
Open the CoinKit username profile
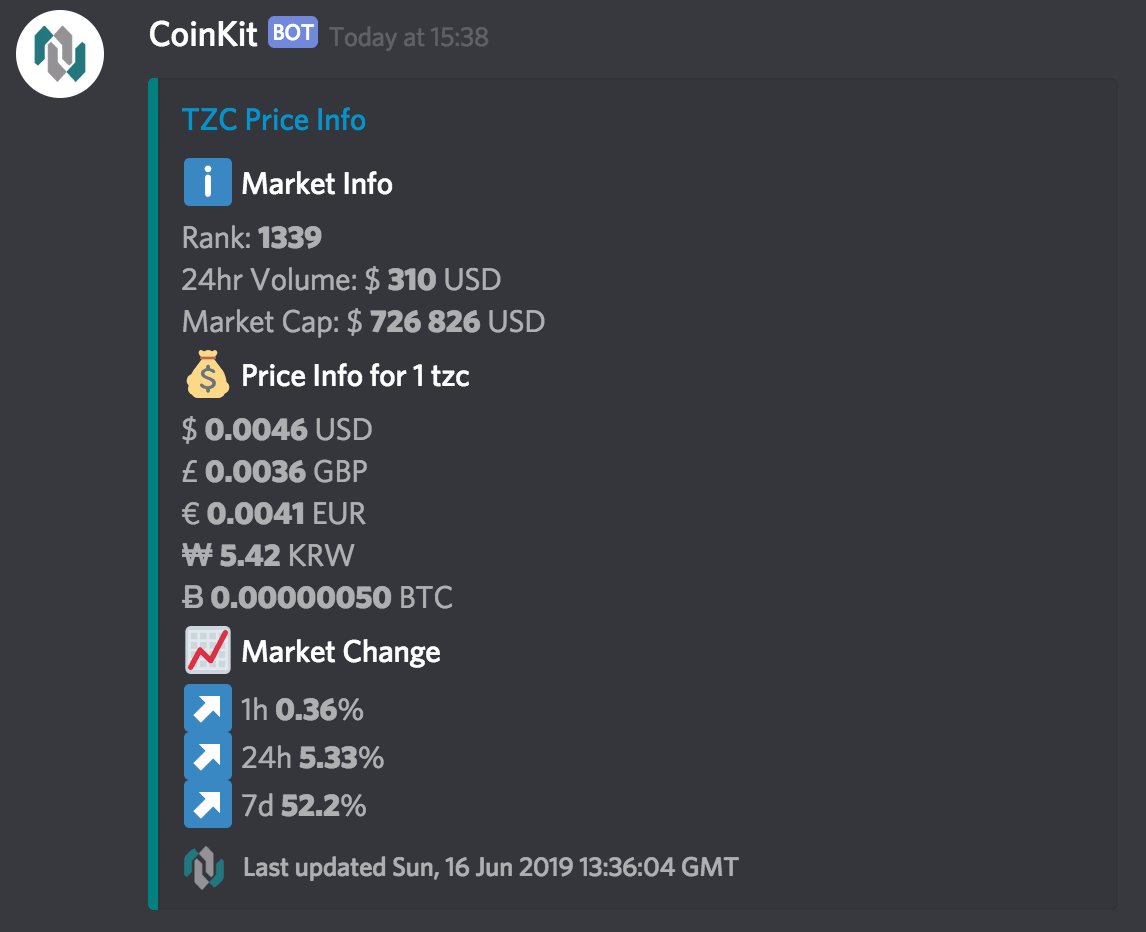point(202,34)
